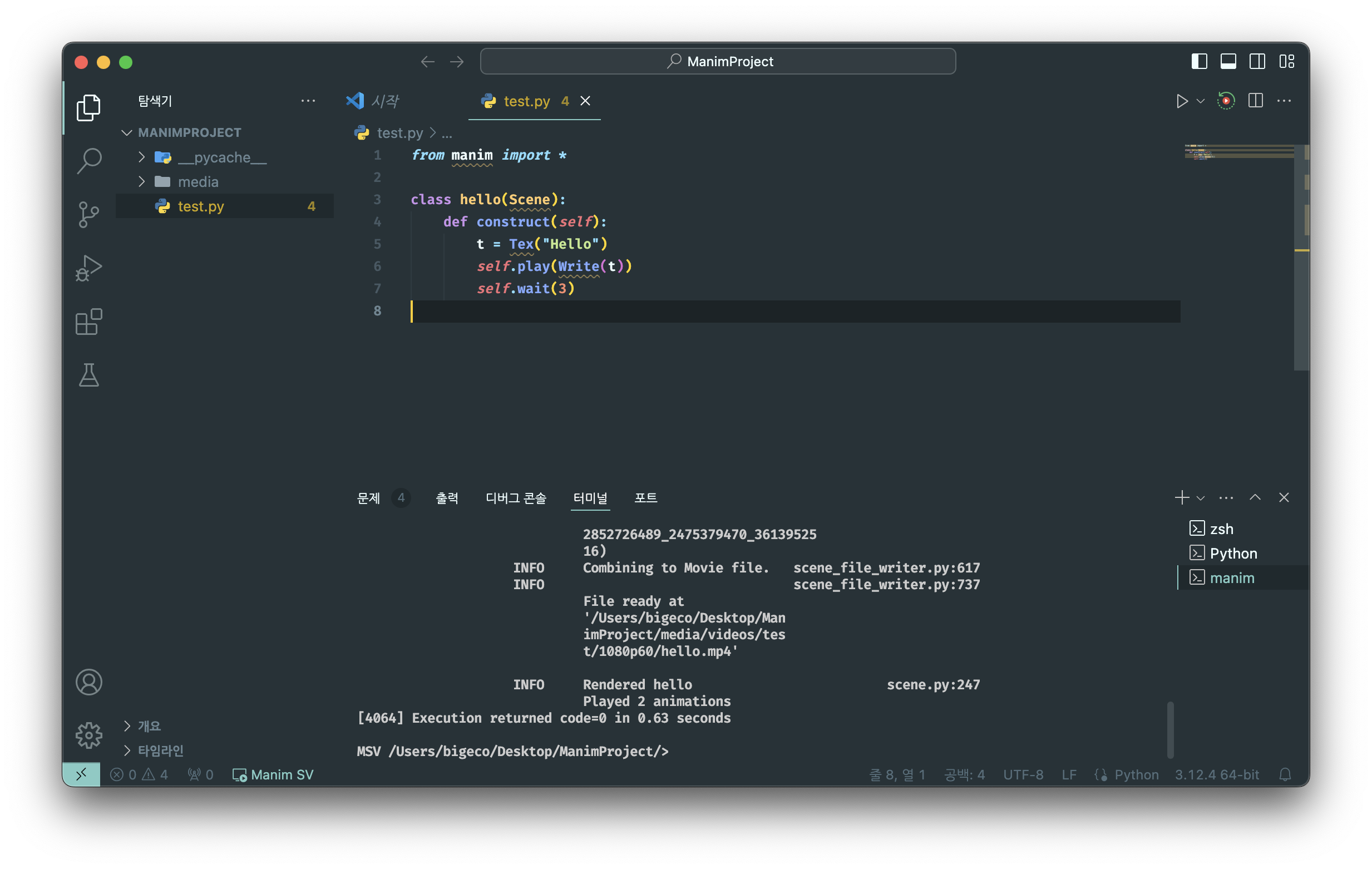Open the Accounts menu icon
Viewport: 1372px width, 869px height.
coord(89,682)
